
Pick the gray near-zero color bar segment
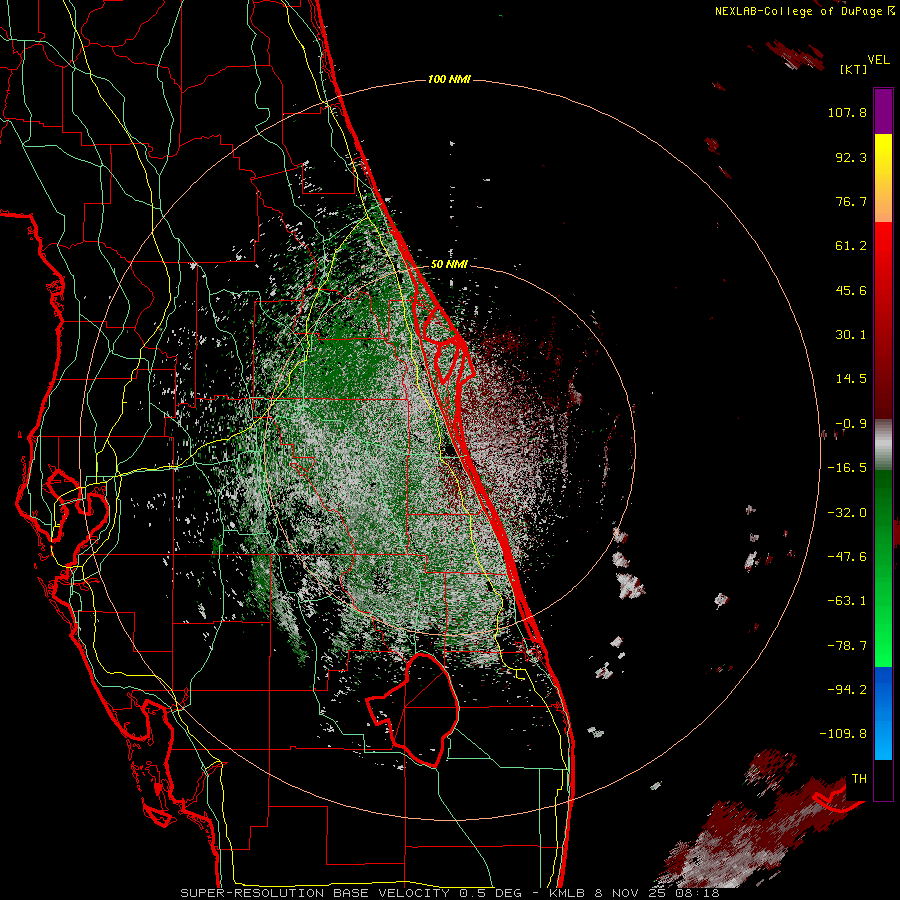(x=883, y=443)
